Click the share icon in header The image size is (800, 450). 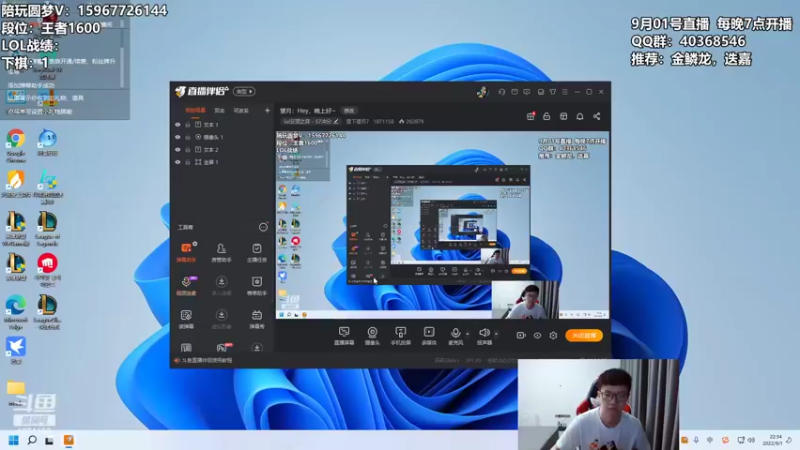click(x=596, y=116)
